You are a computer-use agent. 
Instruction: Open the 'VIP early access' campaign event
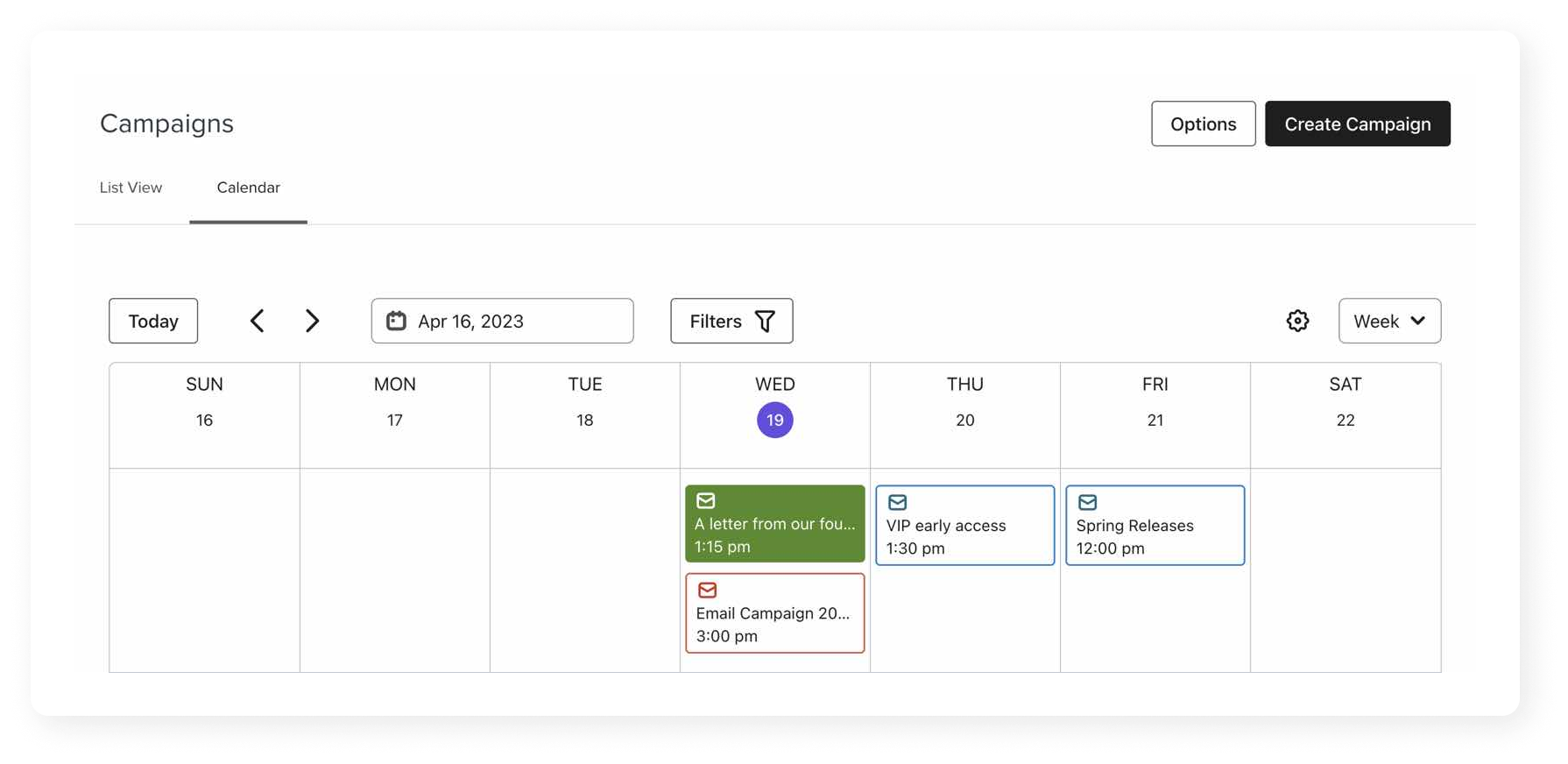[964, 525]
